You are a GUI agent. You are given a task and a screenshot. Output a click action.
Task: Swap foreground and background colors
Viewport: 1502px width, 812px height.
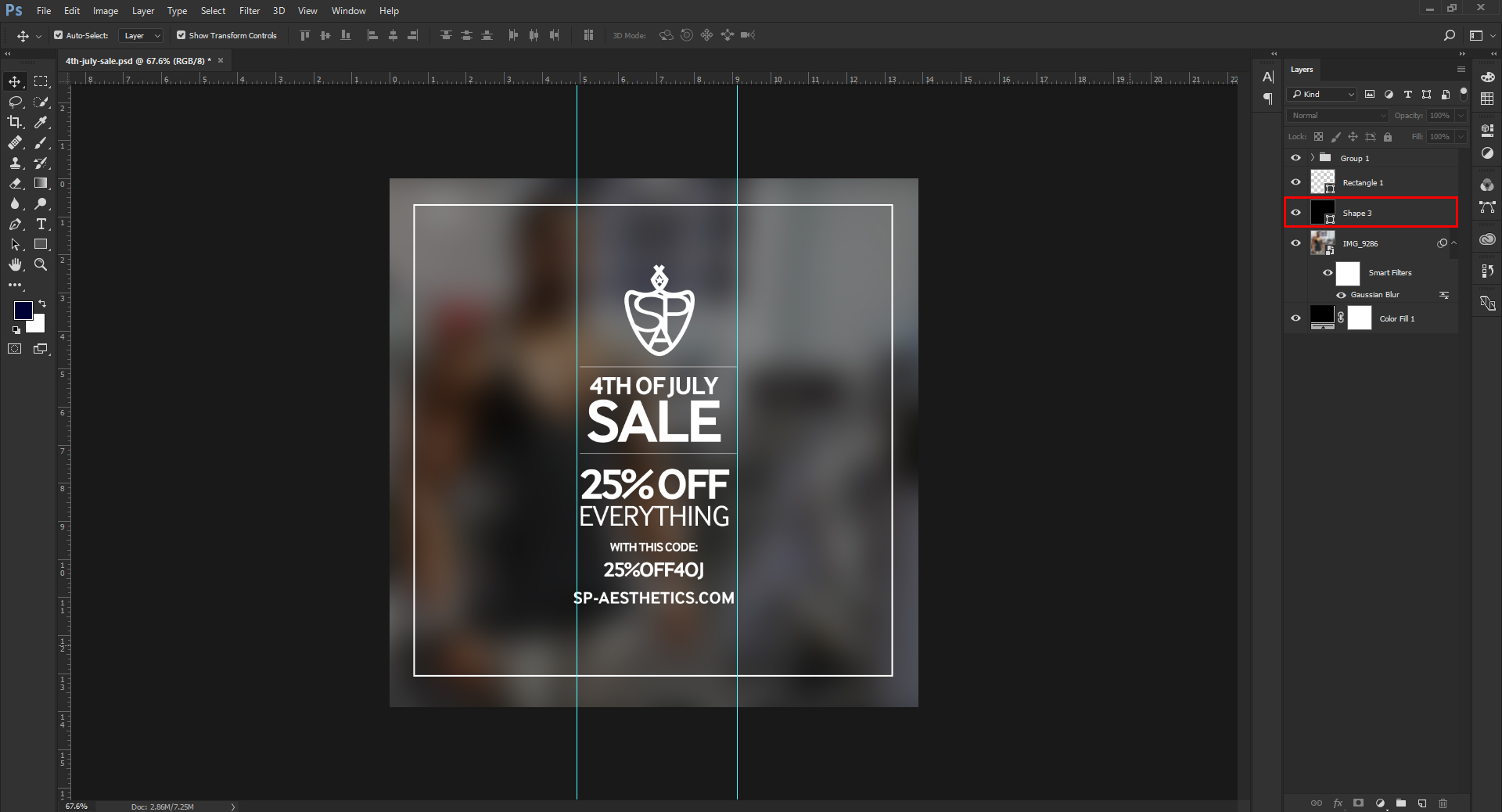tap(42, 303)
